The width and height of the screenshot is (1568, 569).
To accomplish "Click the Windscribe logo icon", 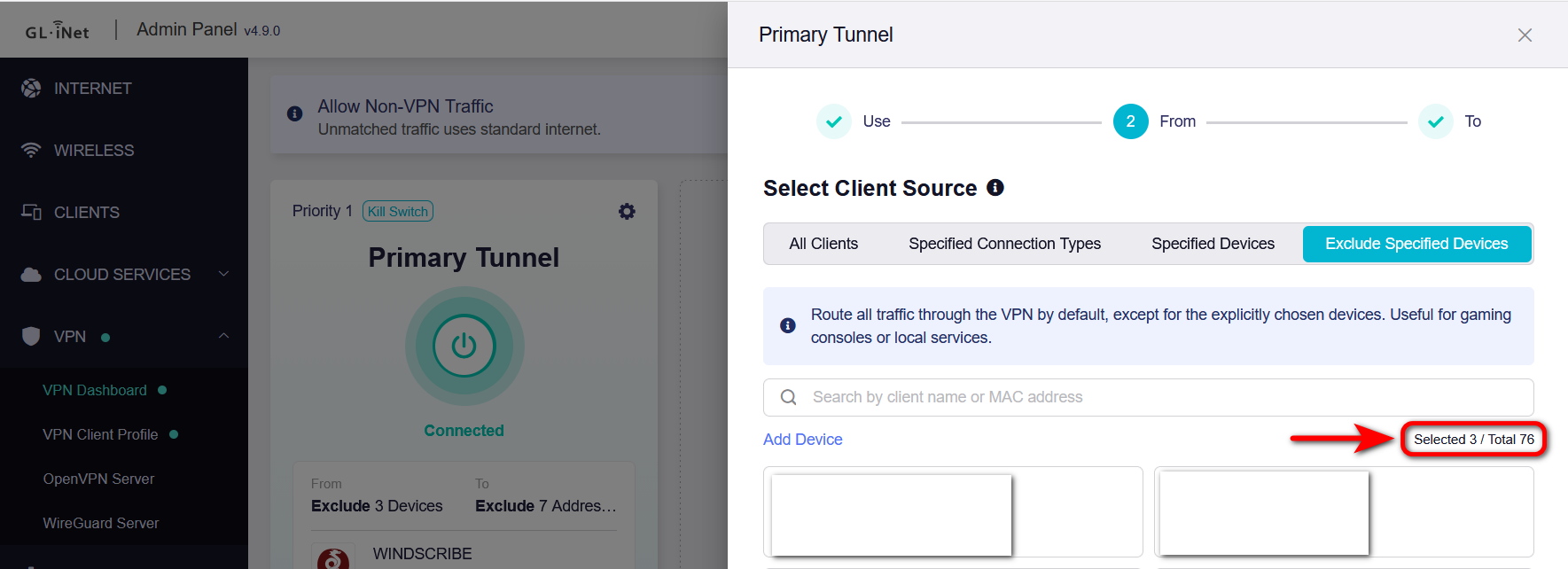I will coord(333,558).
